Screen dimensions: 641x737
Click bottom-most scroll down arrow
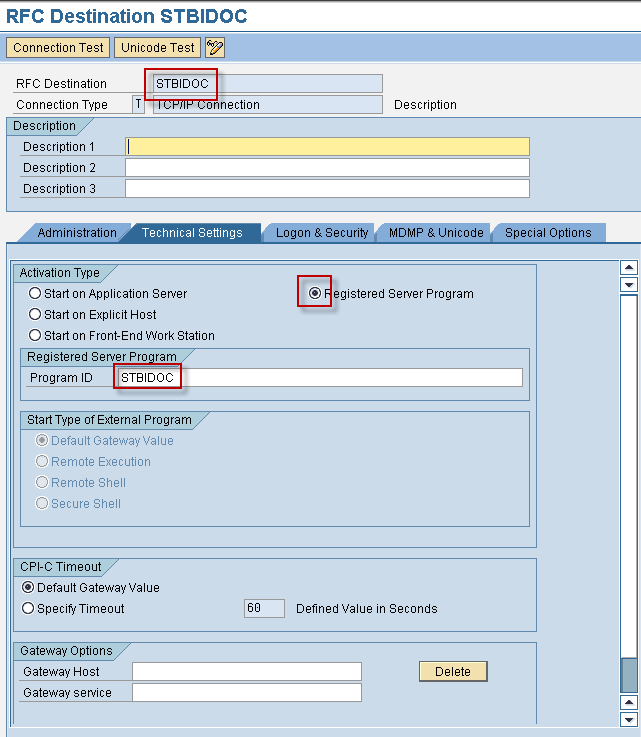[629, 720]
